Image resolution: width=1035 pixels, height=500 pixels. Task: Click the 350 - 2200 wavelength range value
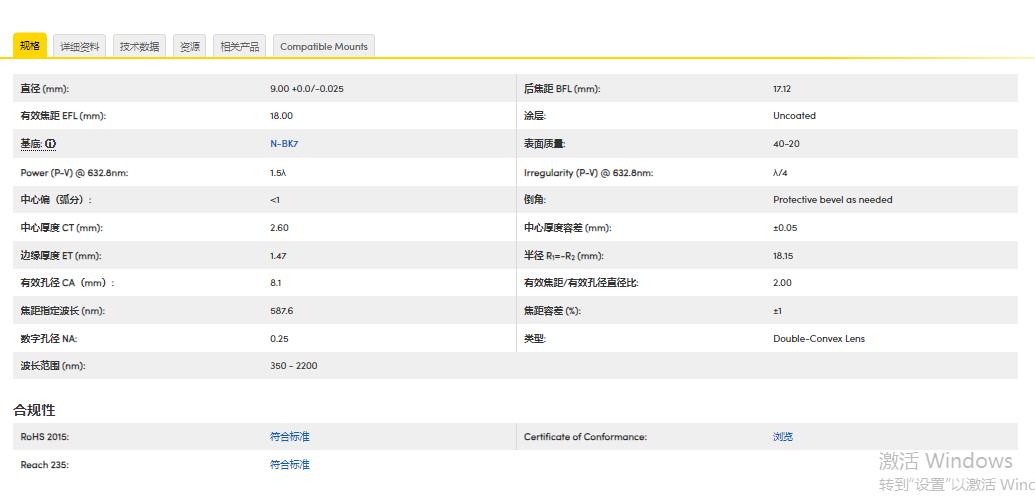pos(293,366)
